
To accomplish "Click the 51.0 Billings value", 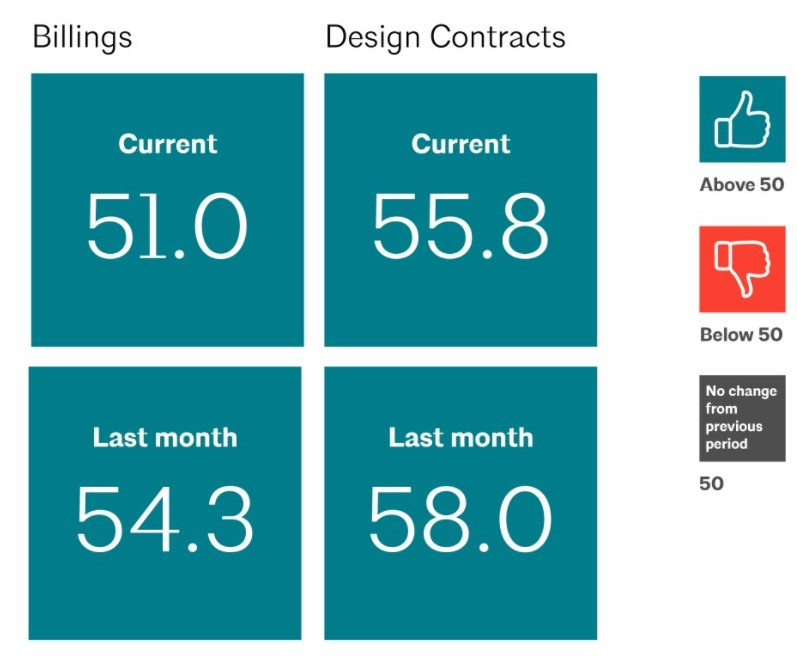I will [167, 226].
